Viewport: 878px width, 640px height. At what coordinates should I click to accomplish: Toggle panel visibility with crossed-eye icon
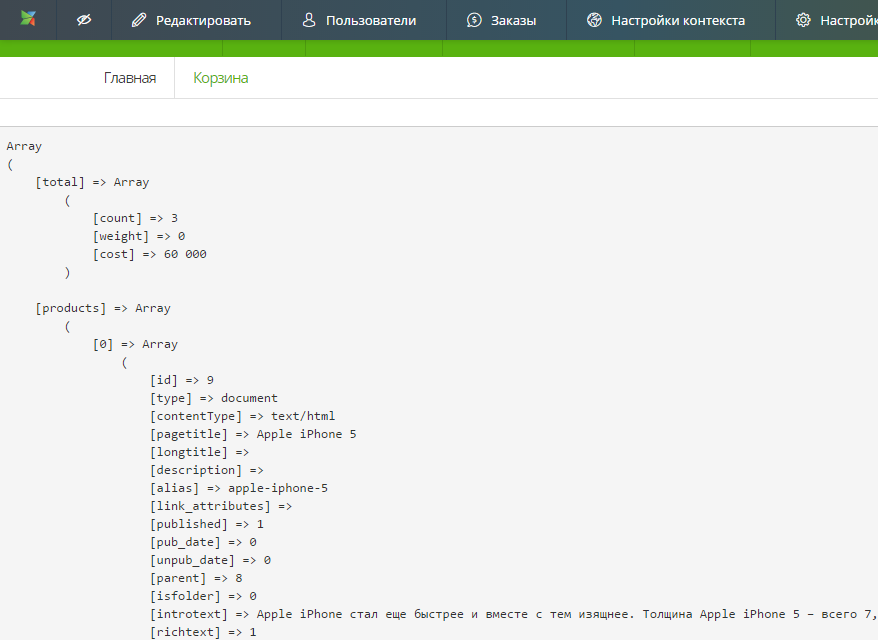(84, 20)
